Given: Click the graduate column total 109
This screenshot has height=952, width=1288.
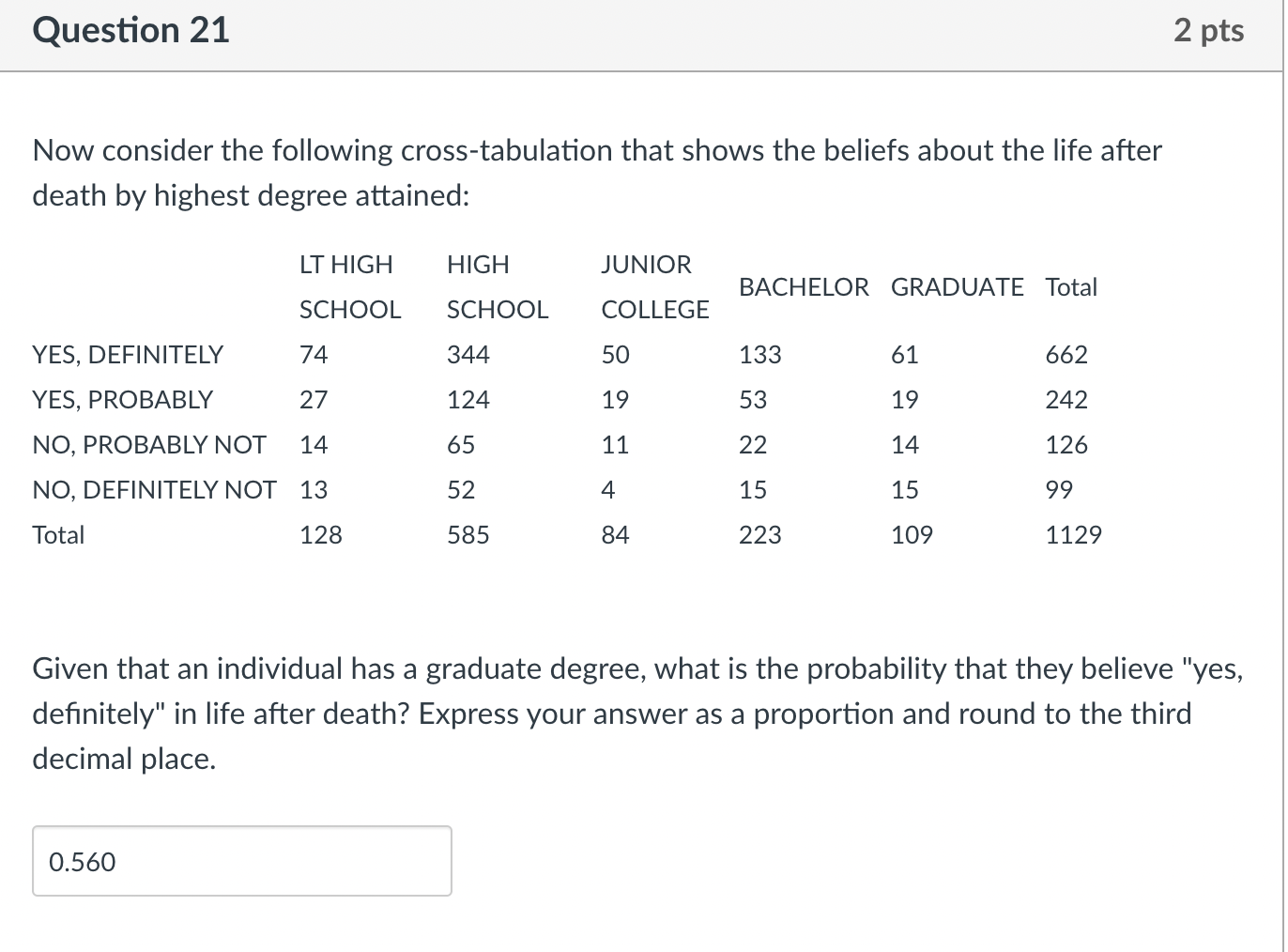Looking at the screenshot, I should pyautogui.click(x=912, y=535).
